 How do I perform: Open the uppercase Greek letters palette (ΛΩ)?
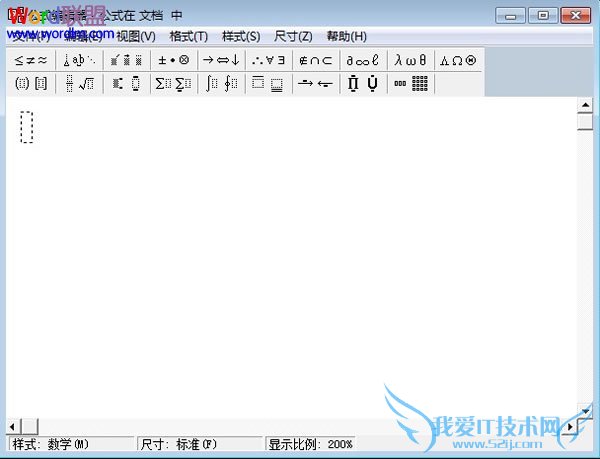click(458, 60)
